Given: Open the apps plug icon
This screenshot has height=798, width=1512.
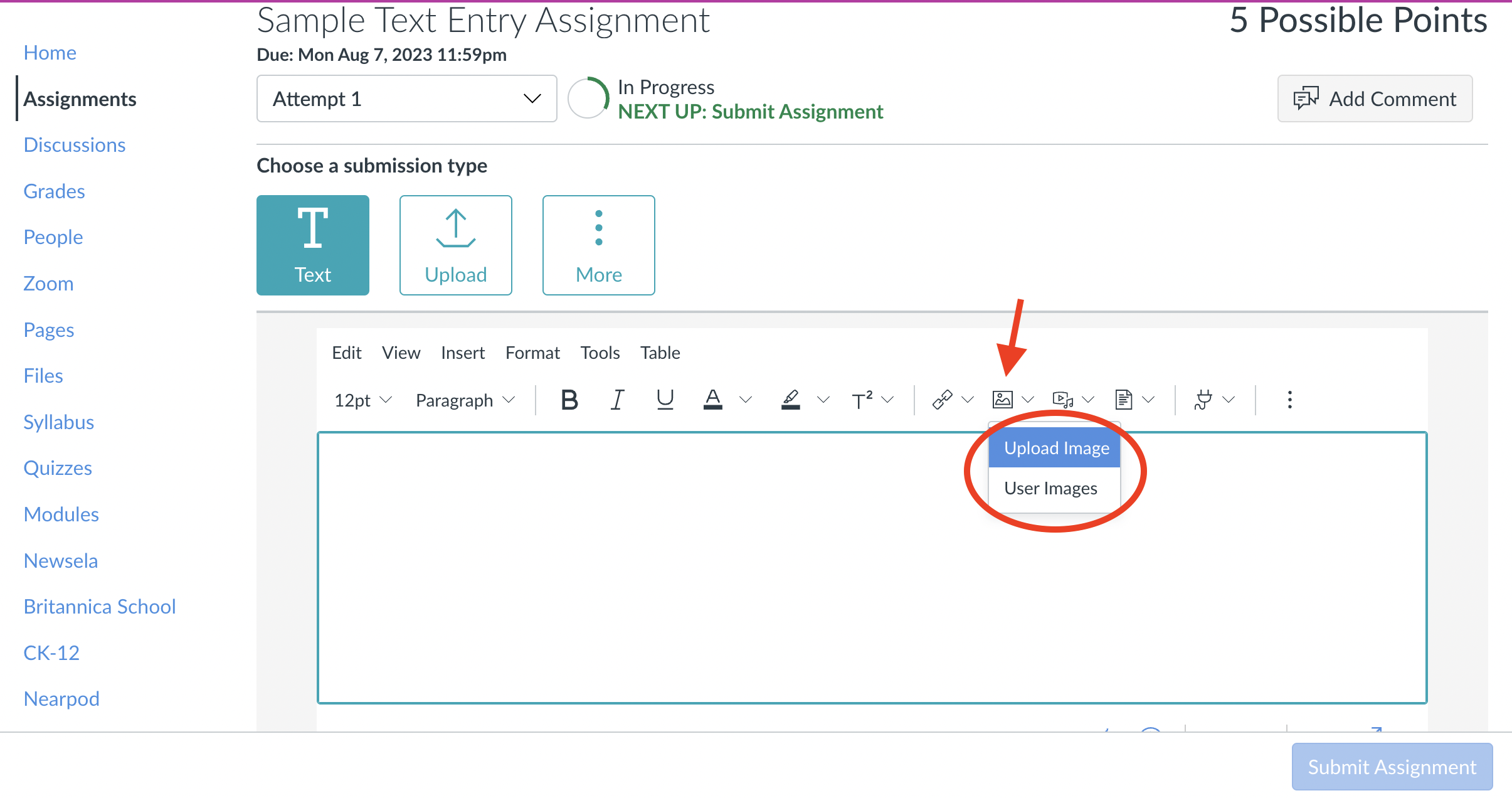Looking at the screenshot, I should [x=1203, y=400].
